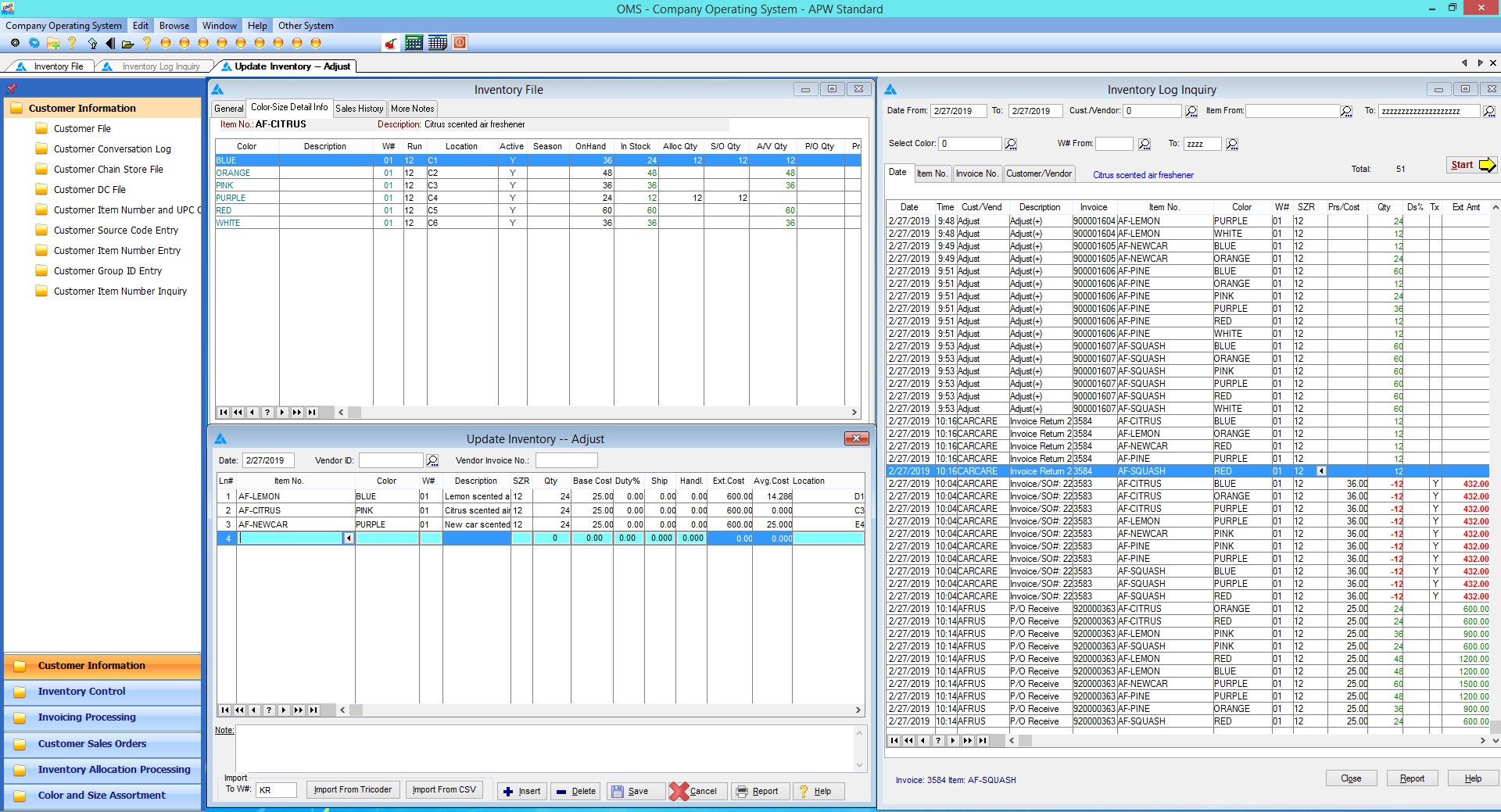1501x812 pixels.
Task: Click Import From Tricoder
Action: pos(353,789)
